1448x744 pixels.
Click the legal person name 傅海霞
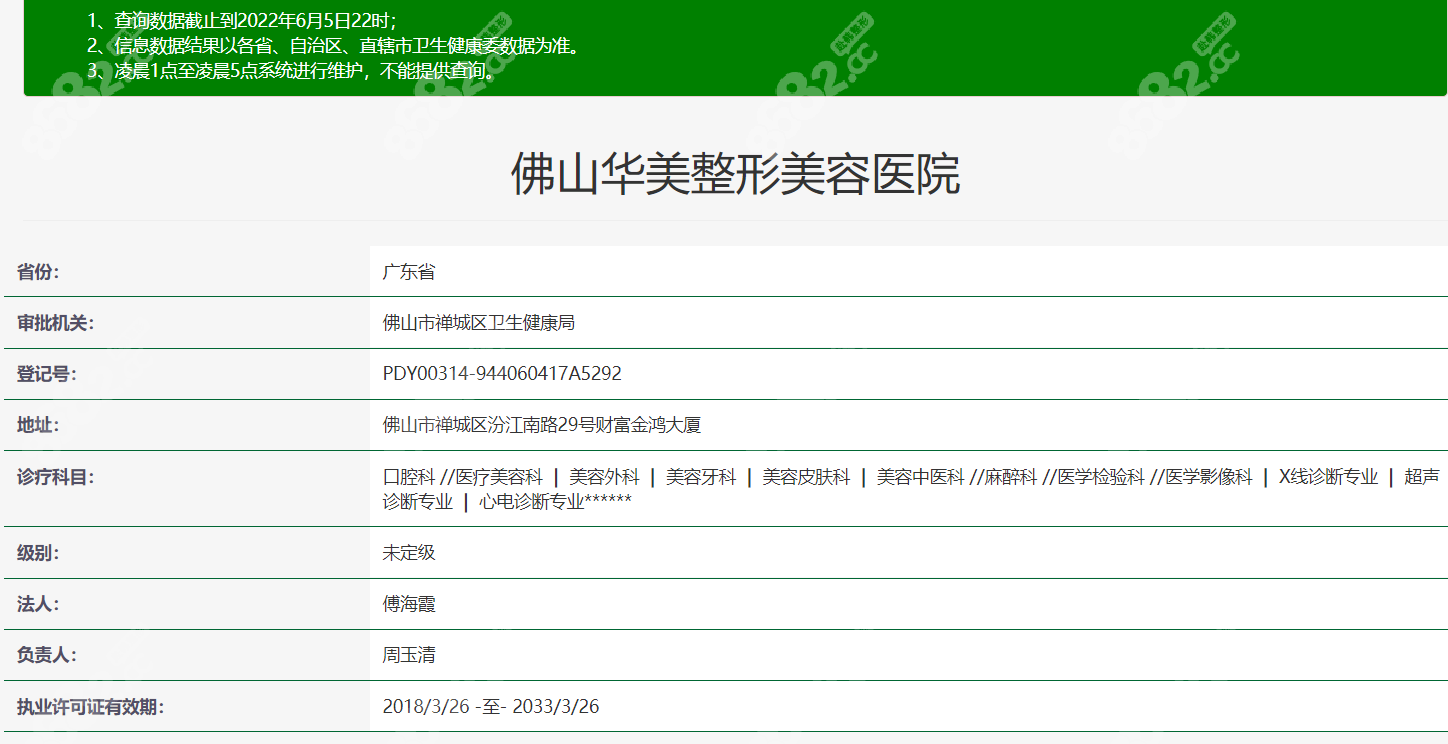tap(409, 604)
